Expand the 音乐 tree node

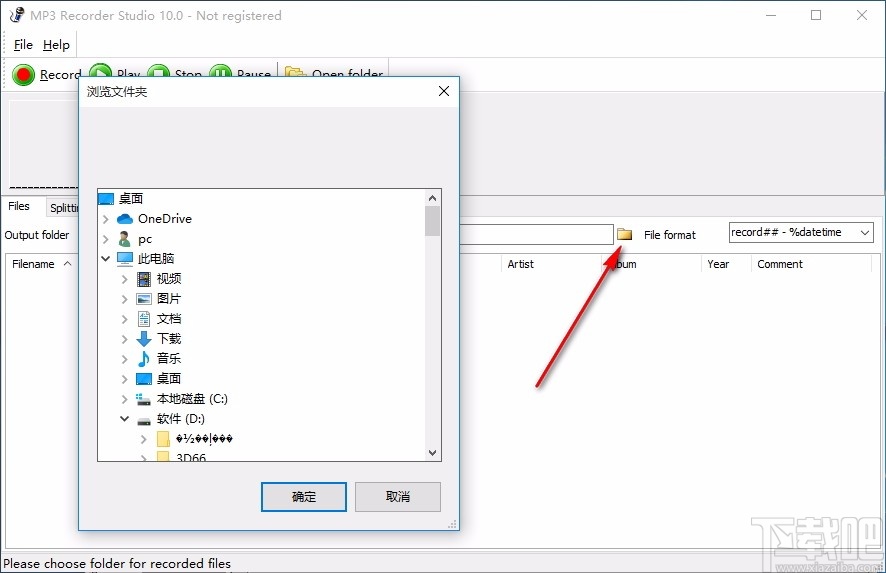click(125, 359)
